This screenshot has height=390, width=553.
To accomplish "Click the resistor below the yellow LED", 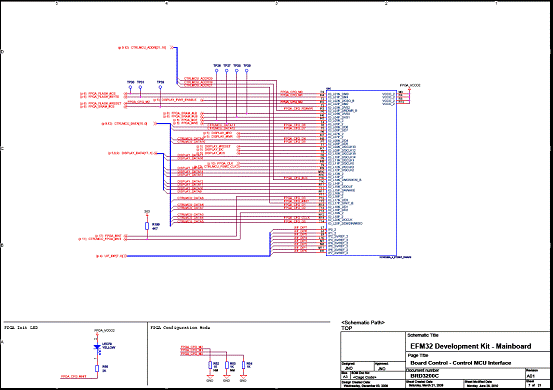I will 97,368.
